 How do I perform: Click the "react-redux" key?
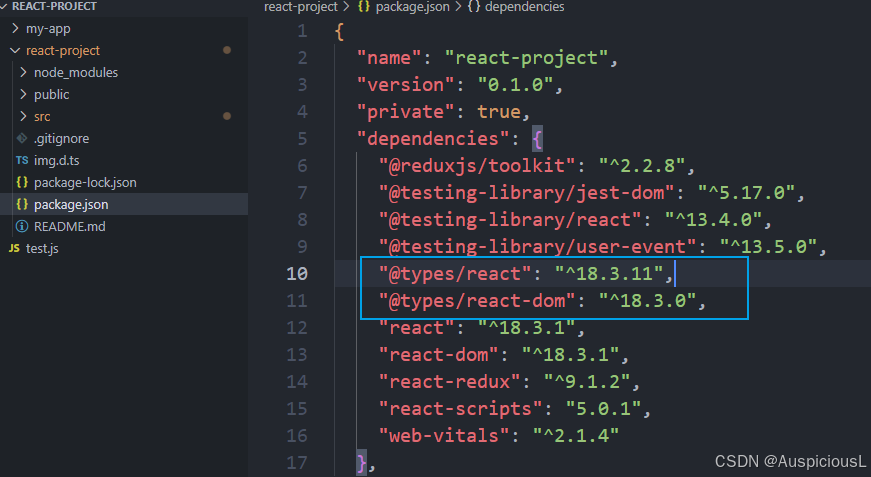(449, 381)
